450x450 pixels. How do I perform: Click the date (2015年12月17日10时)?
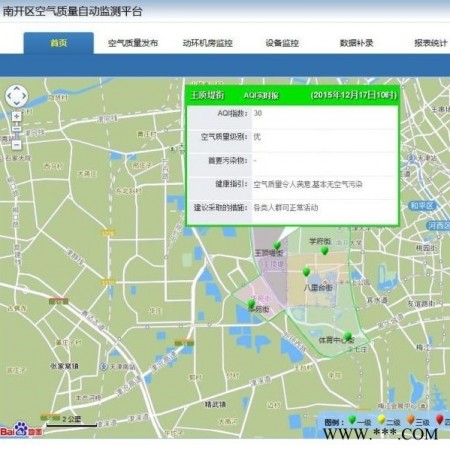pos(354,95)
